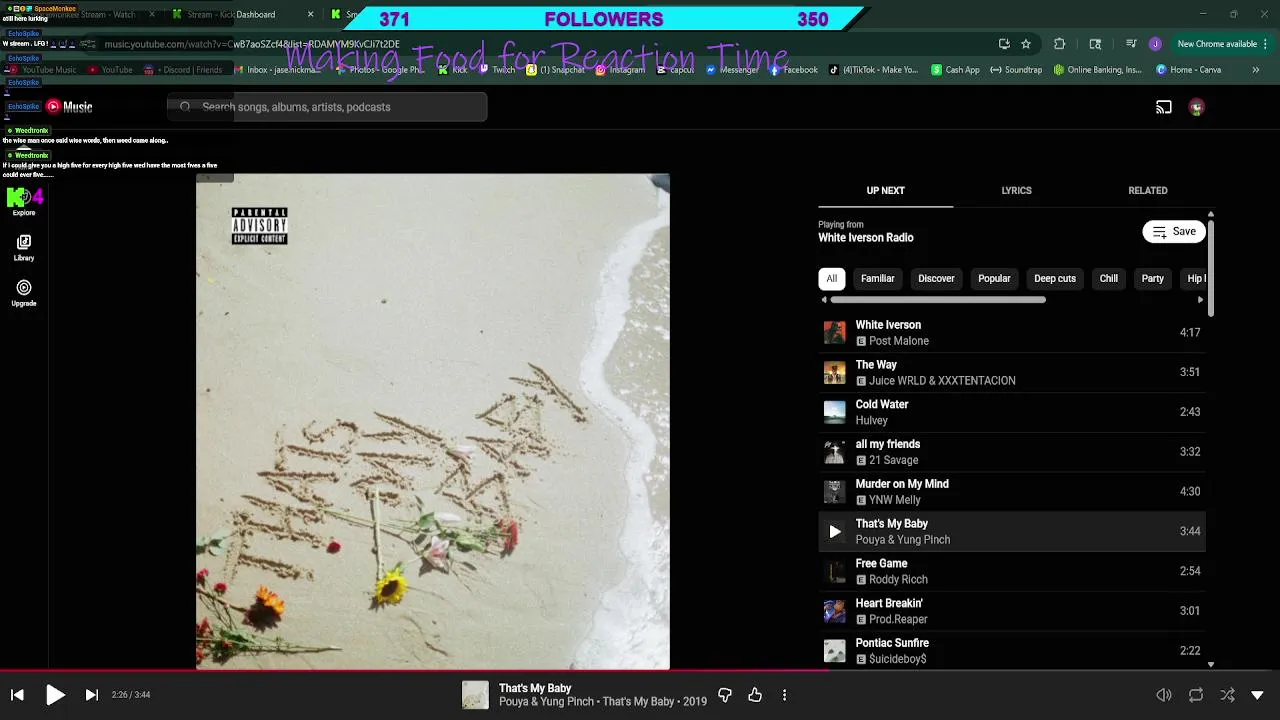Save the White Iverson Radio queue
This screenshot has width=1280, height=720.
click(1174, 231)
